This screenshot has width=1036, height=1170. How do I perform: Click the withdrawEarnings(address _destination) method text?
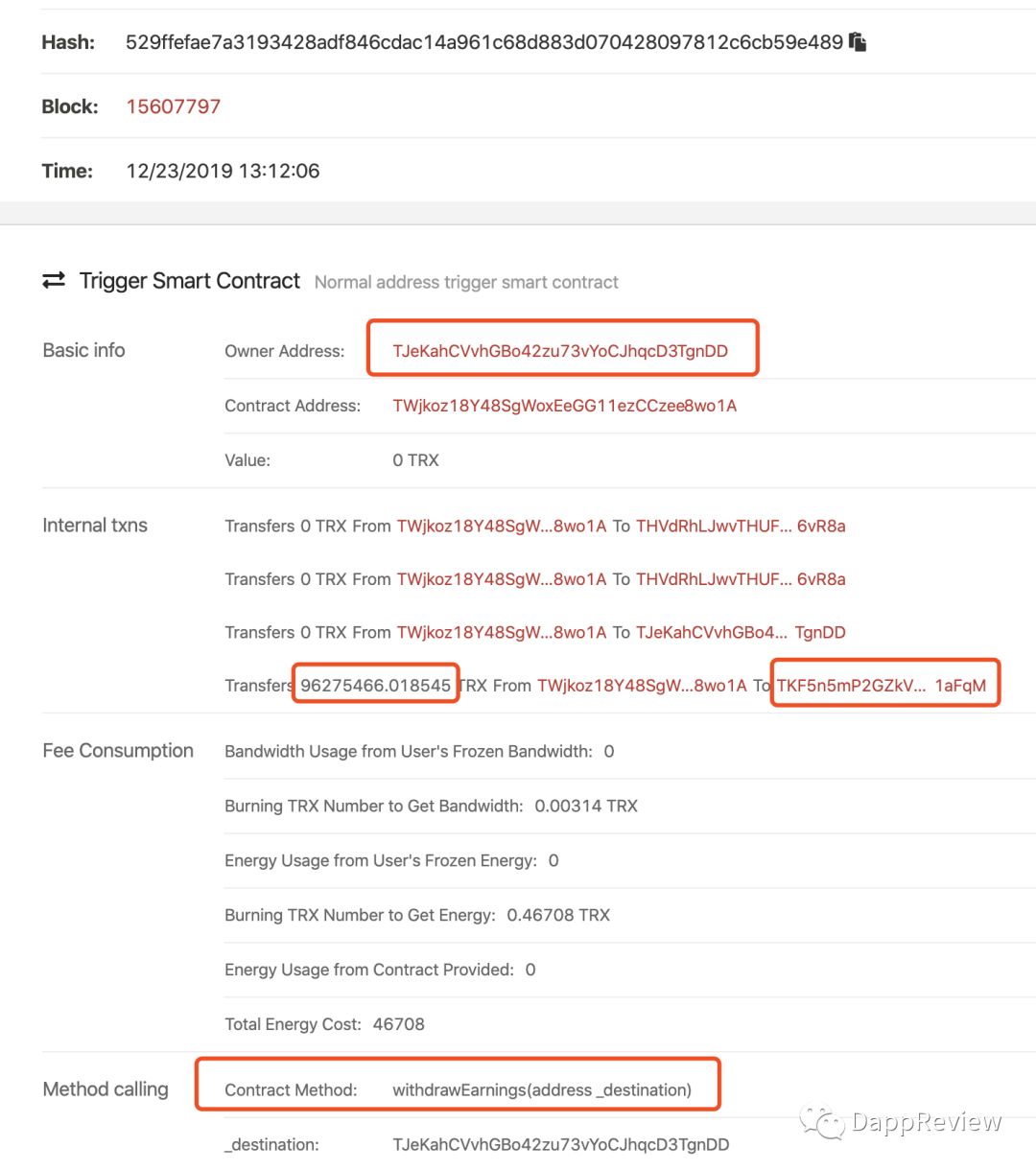pyautogui.click(x=542, y=1090)
